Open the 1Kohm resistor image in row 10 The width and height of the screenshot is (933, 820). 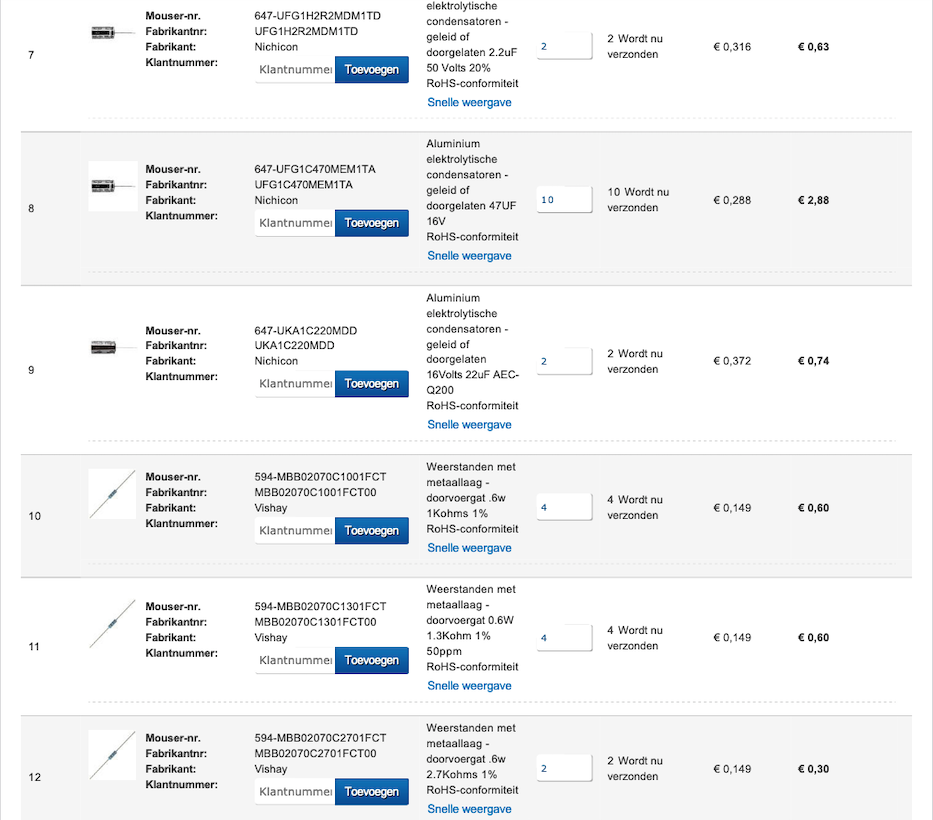112,493
